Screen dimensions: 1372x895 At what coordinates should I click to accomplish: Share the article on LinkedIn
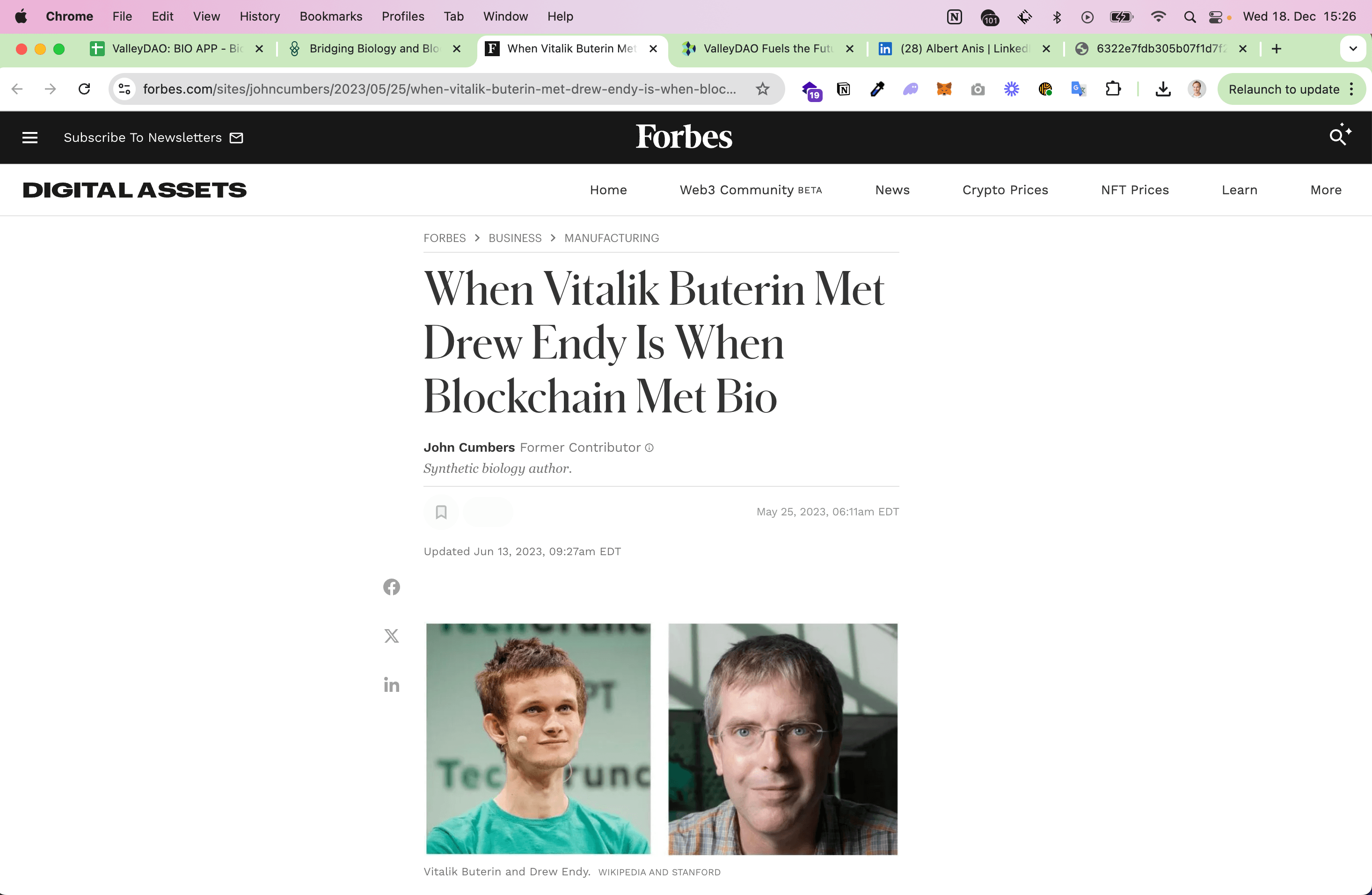[x=391, y=685]
